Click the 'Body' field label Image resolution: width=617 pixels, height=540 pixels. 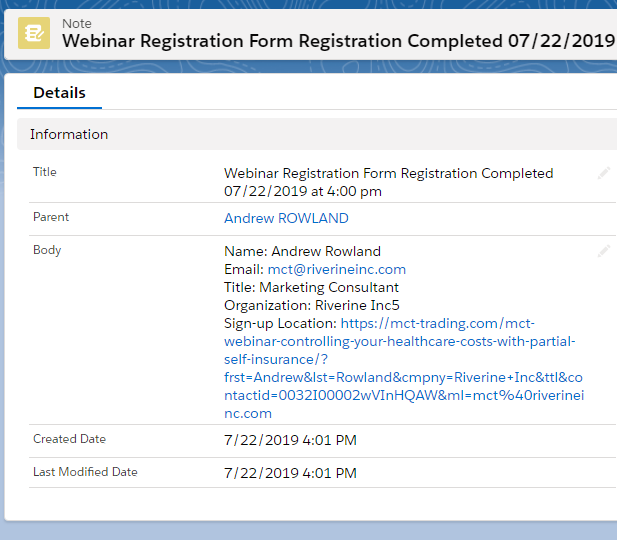tap(47, 250)
